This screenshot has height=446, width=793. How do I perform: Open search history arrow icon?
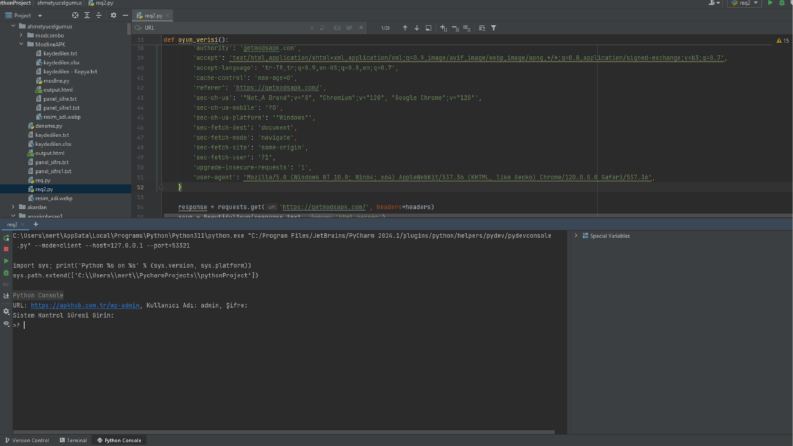pyautogui.click(x=322, y=28)
